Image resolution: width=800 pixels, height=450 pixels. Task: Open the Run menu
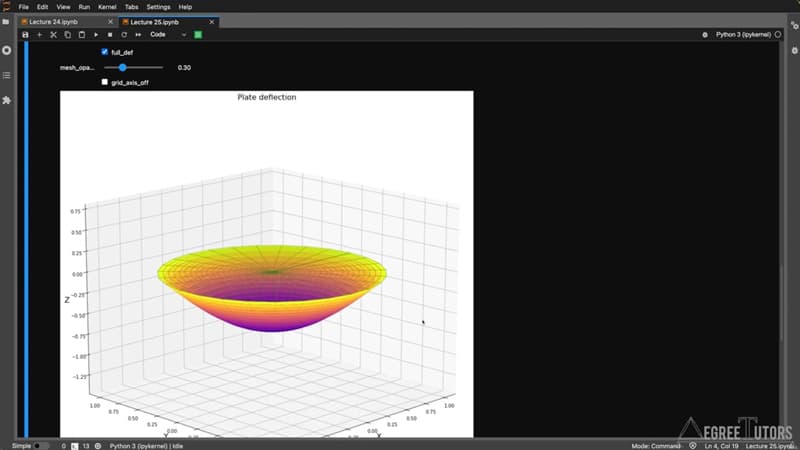tap(84, 7)
